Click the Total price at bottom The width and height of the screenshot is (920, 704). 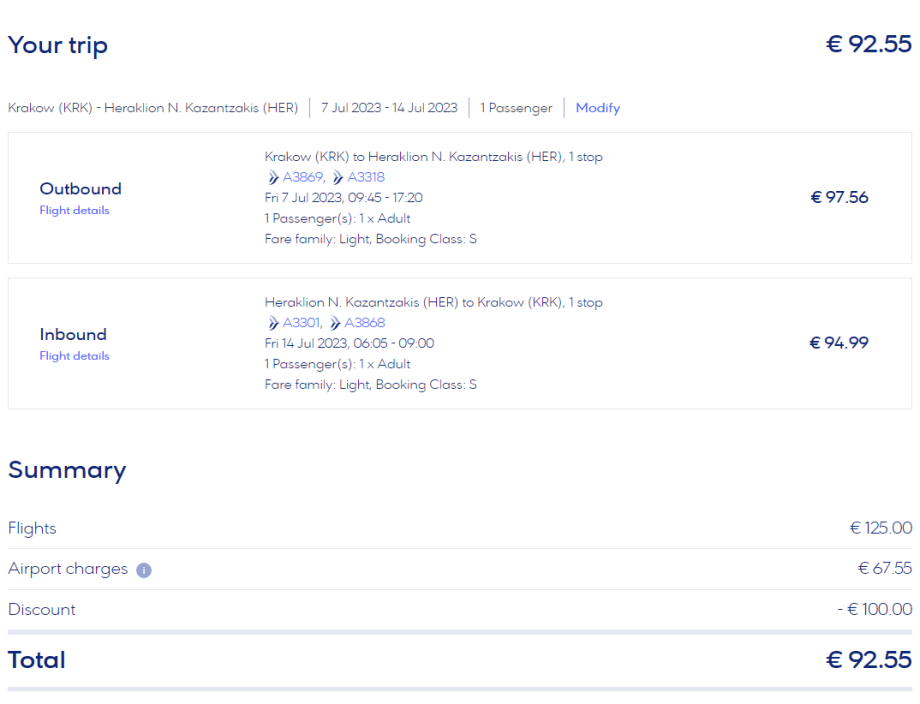point(868,660)
